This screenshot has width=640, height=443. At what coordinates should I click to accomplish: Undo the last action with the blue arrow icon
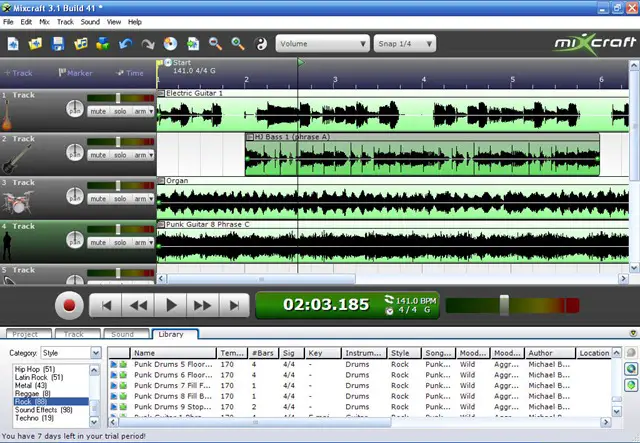(125, 43)
